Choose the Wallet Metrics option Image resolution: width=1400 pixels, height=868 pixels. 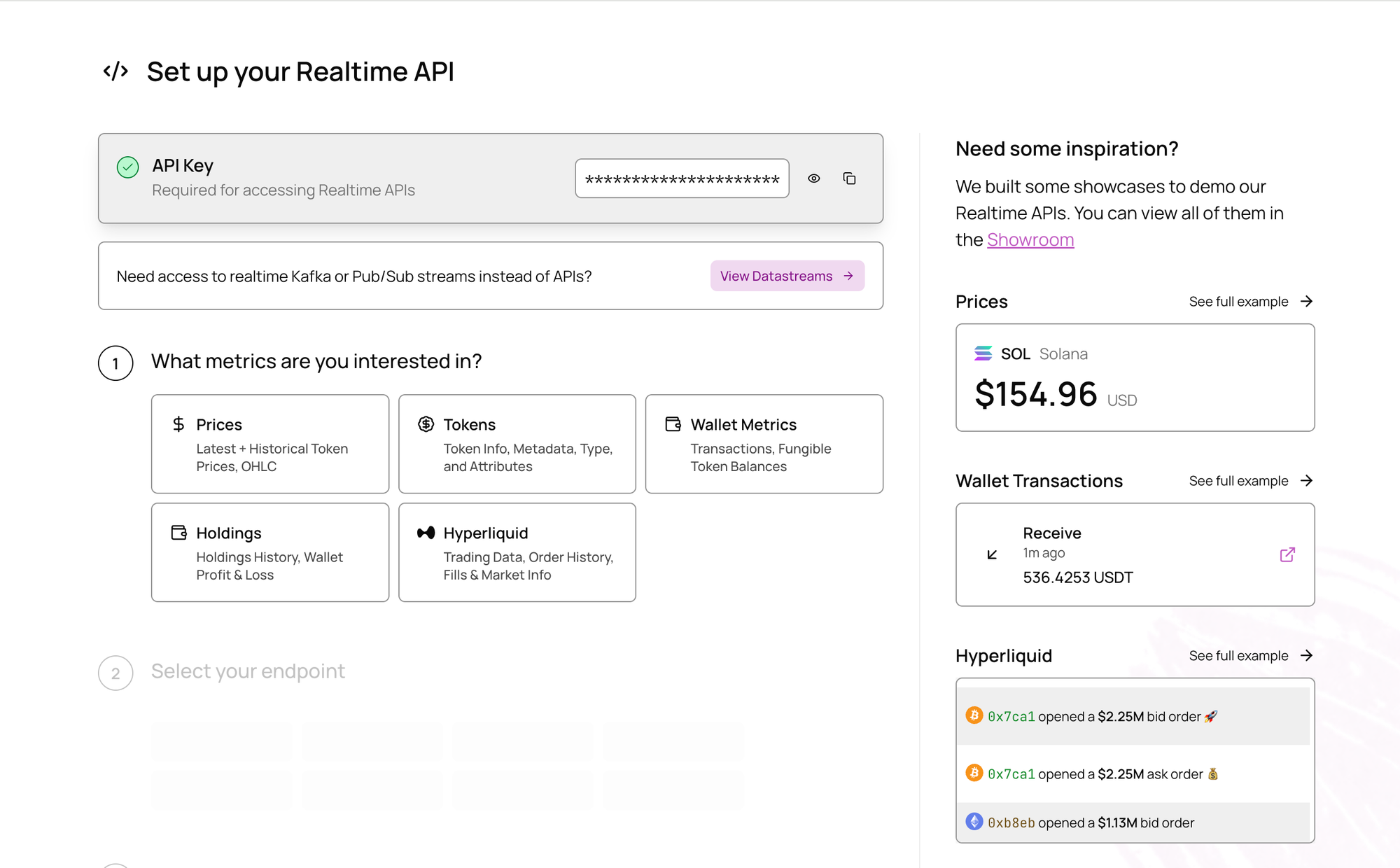coord(764,444)
